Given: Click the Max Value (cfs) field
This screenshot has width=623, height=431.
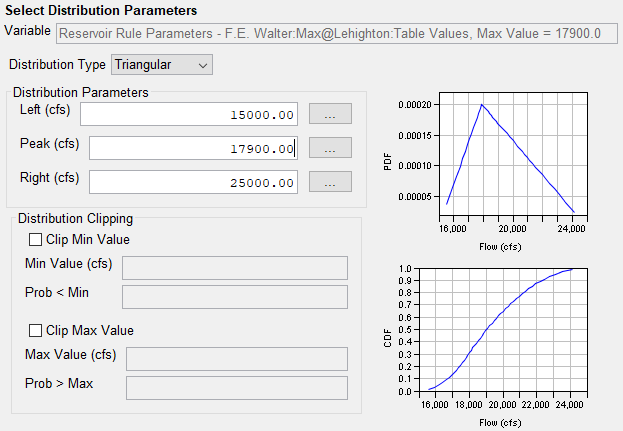Looking at the screenshot, I should coord(237,358).
